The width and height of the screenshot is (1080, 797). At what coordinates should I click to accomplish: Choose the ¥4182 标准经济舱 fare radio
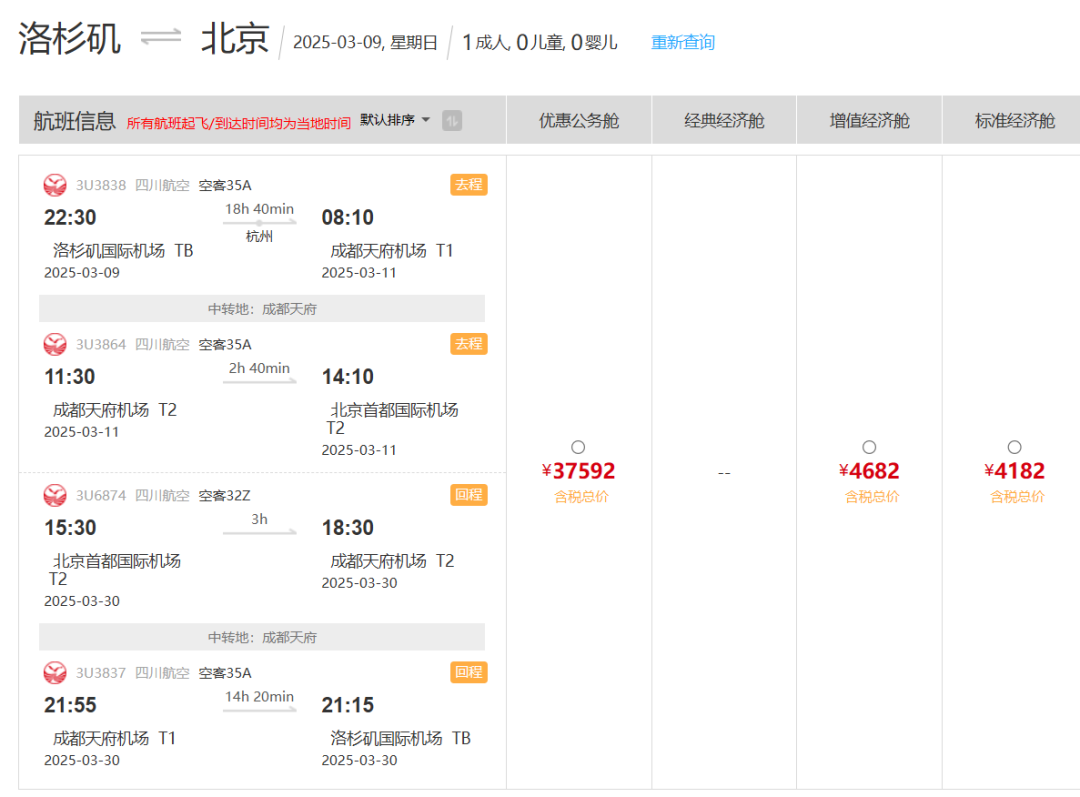1014,447
